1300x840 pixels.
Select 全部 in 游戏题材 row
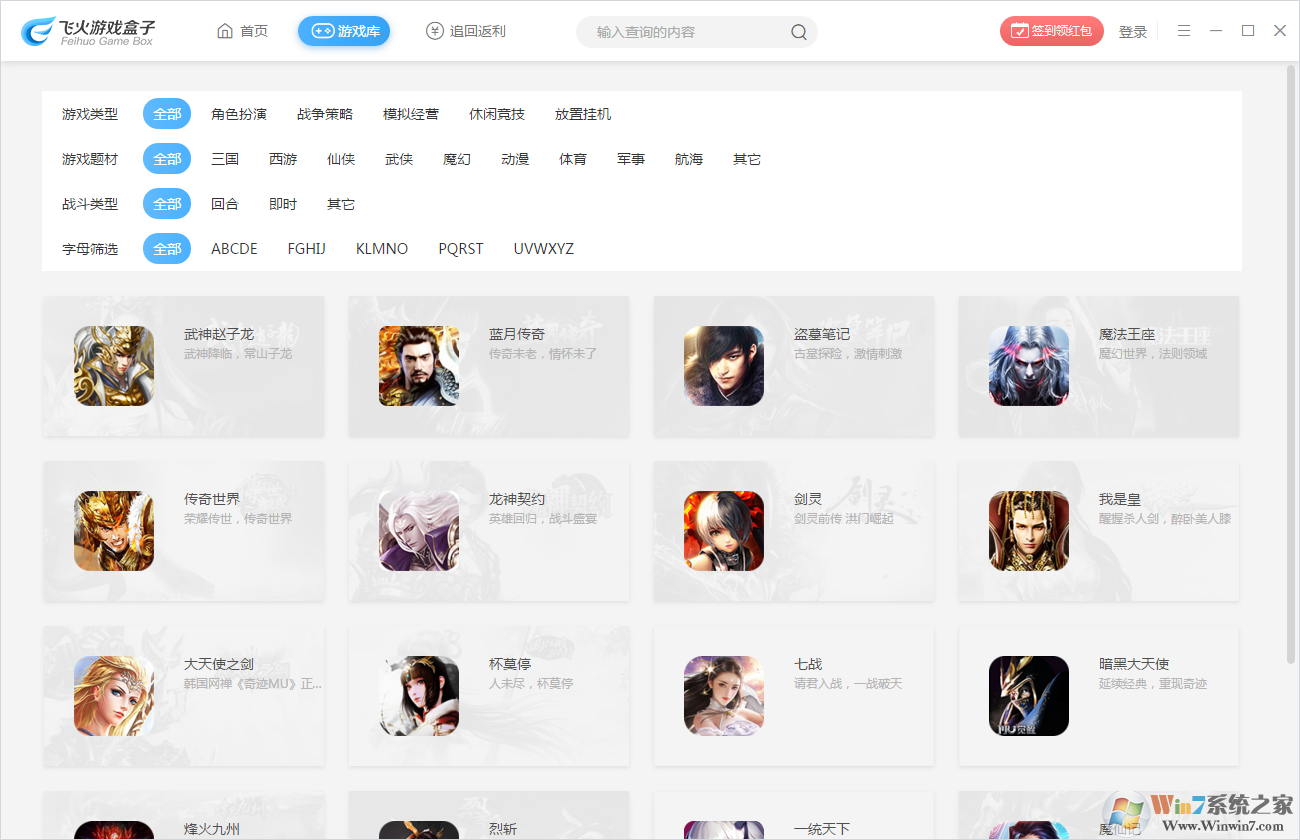point(167,159)
